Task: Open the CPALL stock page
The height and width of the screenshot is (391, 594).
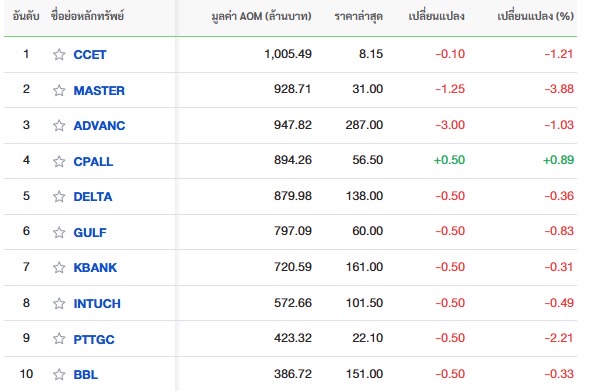Action: pyautogui.click(x=93, y=162)
